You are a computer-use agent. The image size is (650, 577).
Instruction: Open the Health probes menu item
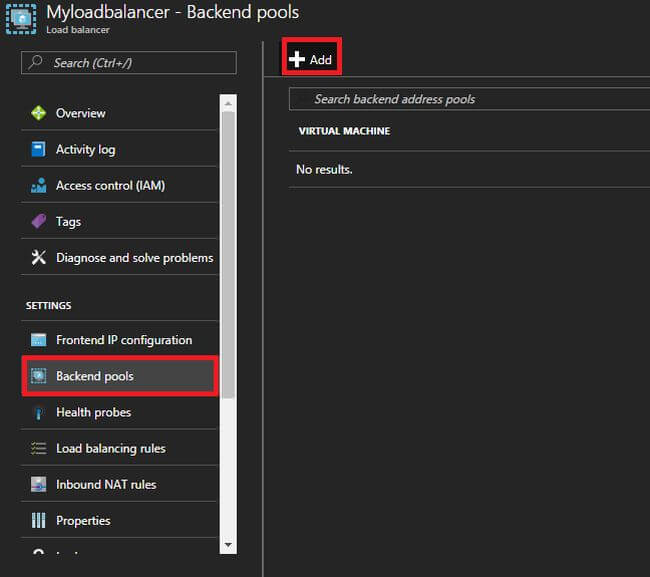(x=93, y=412)
